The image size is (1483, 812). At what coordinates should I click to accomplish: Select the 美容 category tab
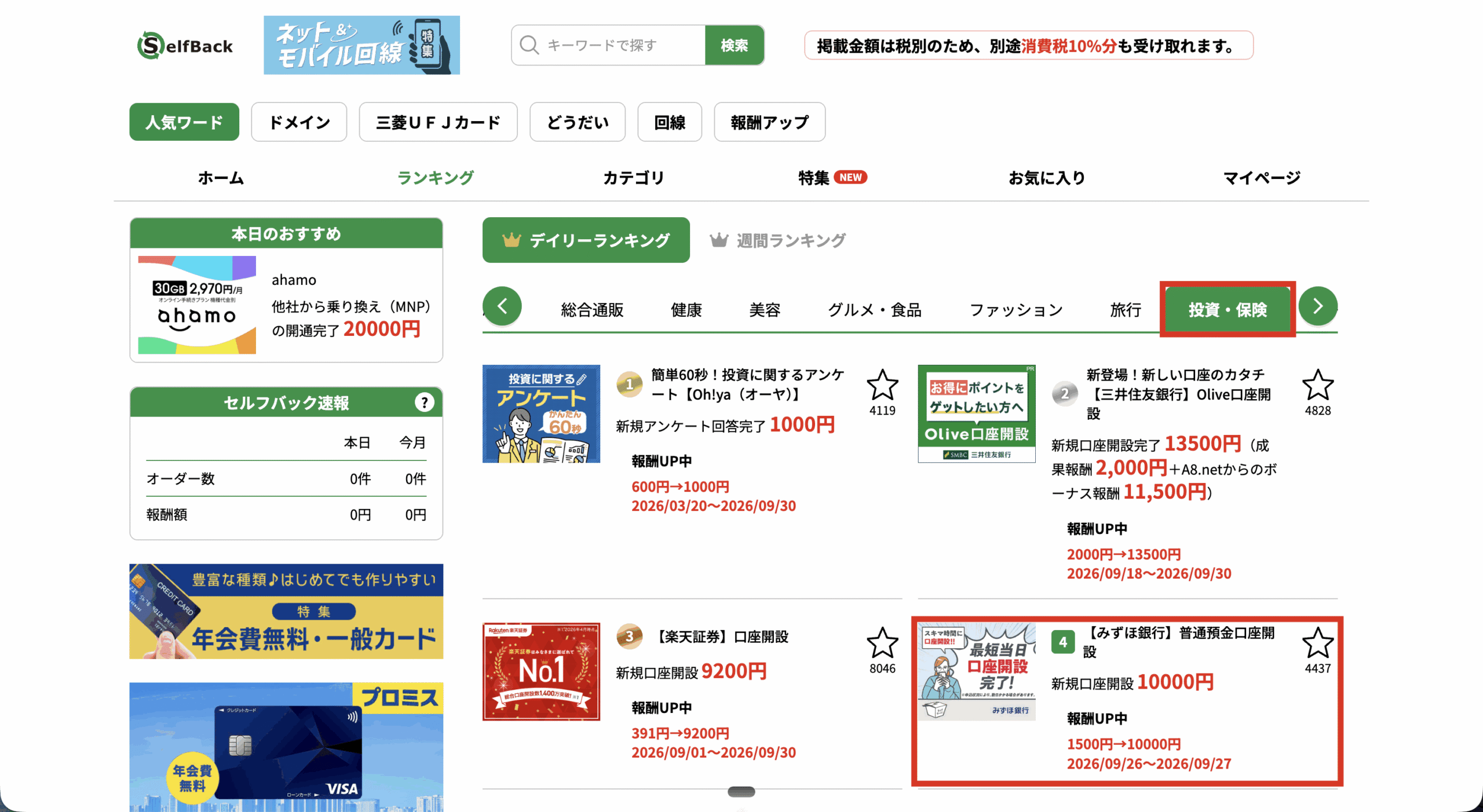[765, 310]
